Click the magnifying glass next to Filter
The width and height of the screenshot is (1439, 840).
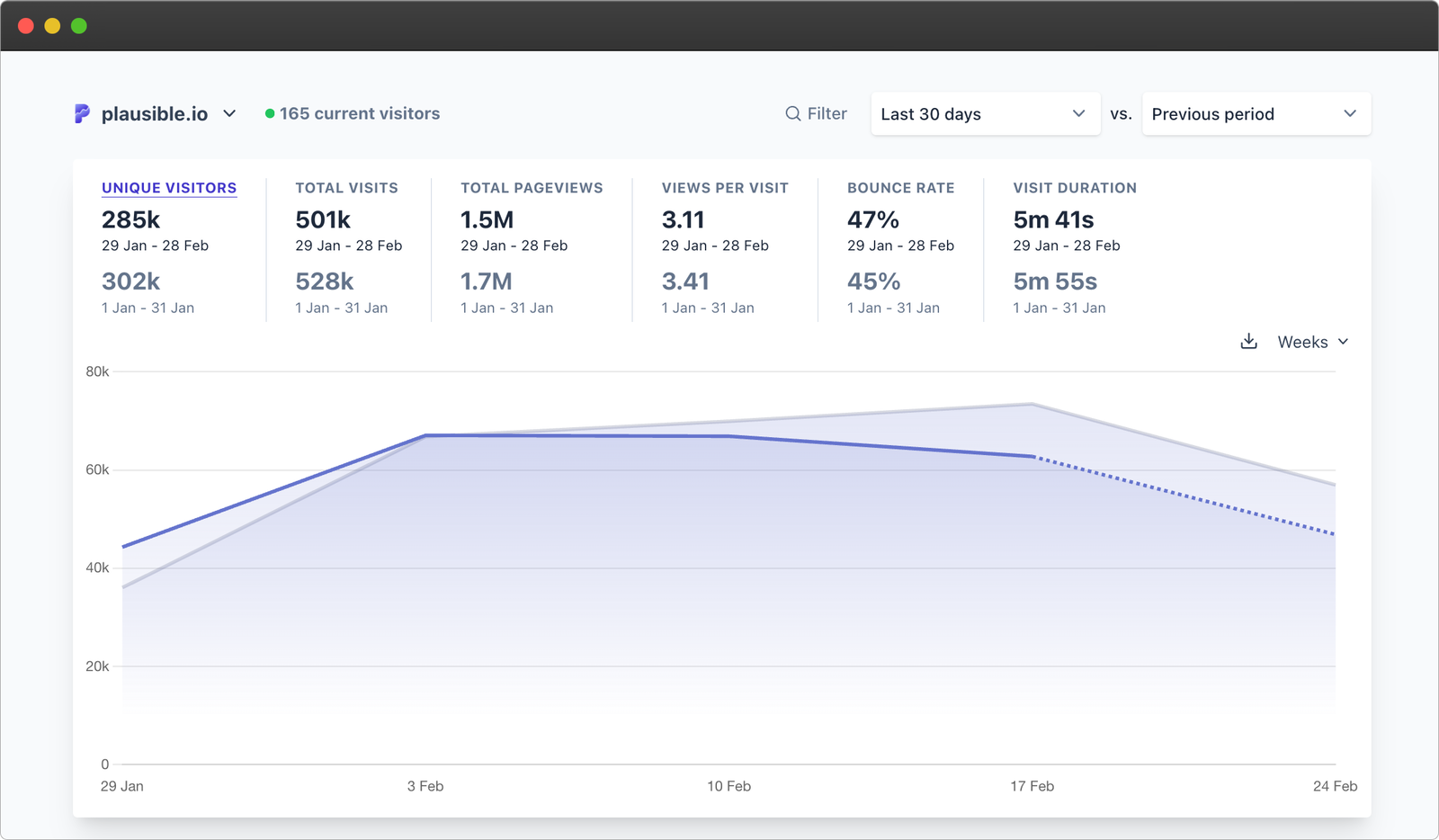coord(792,113)
